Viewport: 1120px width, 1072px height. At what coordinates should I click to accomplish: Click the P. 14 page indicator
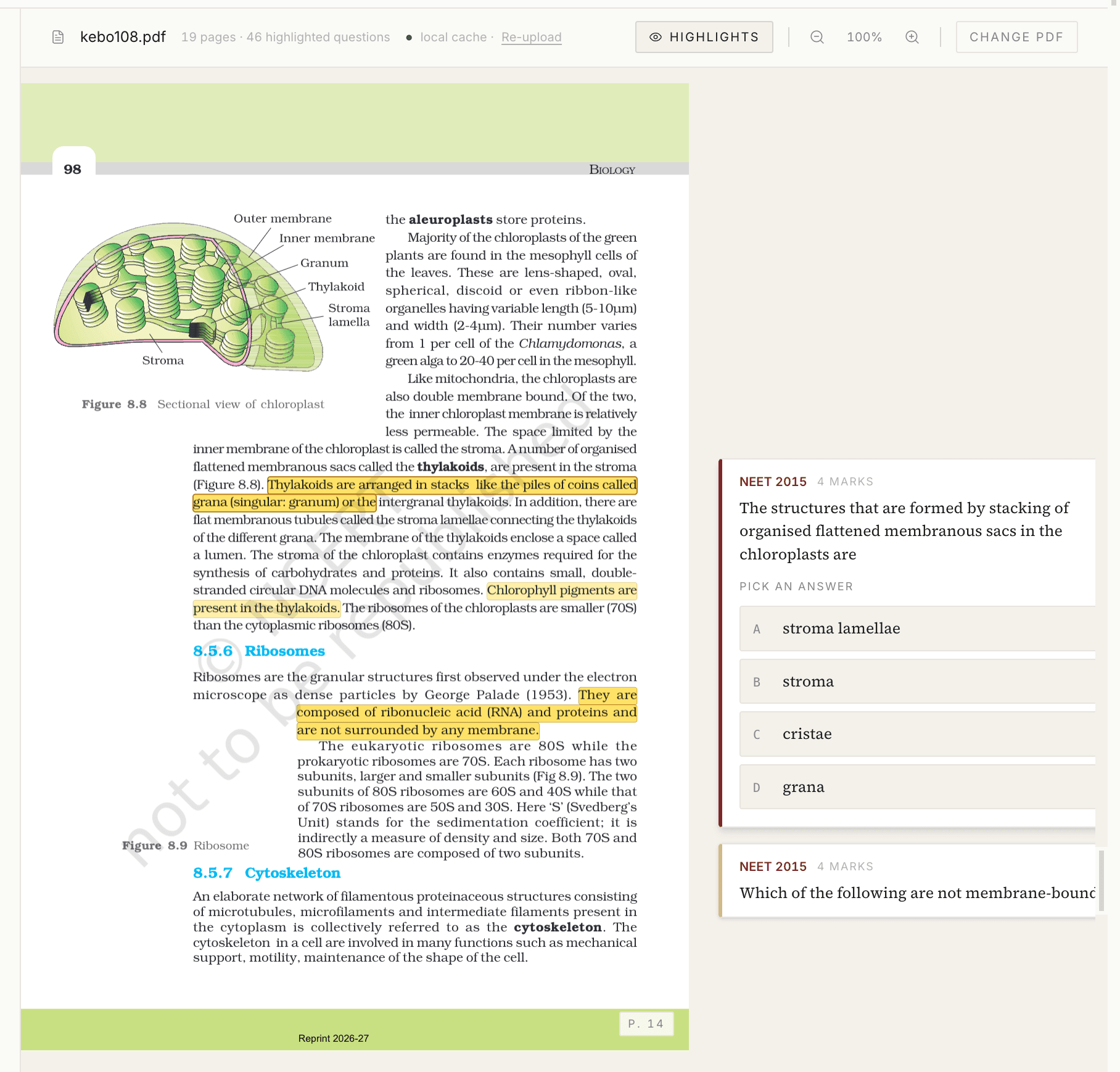[x=646, y=1024]
